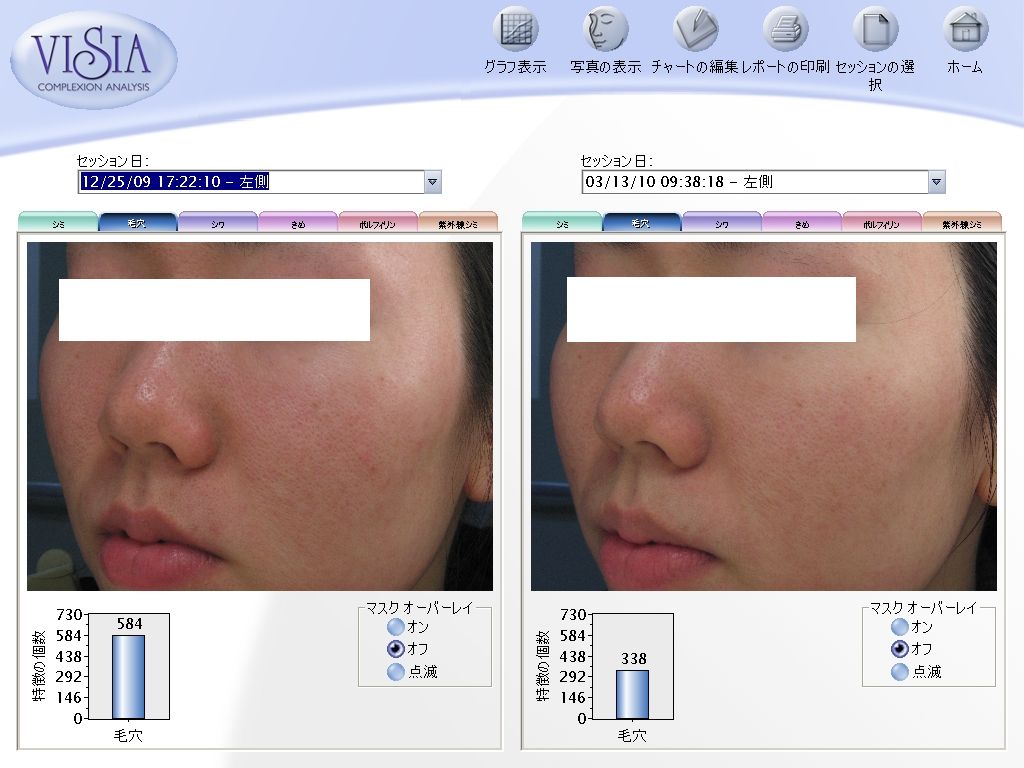Viewport: 1024px width, 768px height.
Task: Click the right face photo from 03/13/10
Action: pyautogui.click(x=763, y=417)
